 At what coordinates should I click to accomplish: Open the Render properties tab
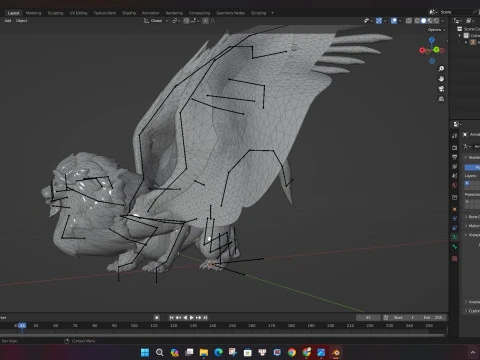(x=455, y=147)
